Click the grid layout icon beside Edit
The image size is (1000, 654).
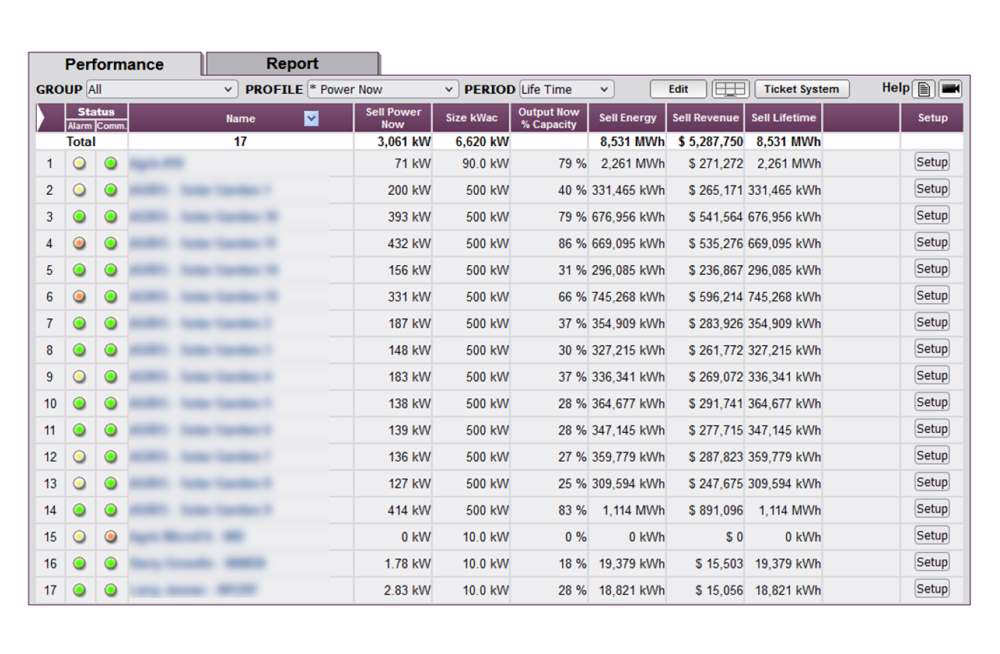coord(729,88)
